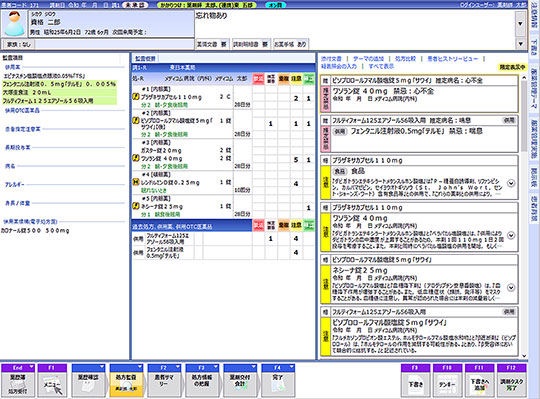Viewport: 540px width, 399px height.
Task: Expand the 食品 caution card text
Action: (x=511, y=183)
